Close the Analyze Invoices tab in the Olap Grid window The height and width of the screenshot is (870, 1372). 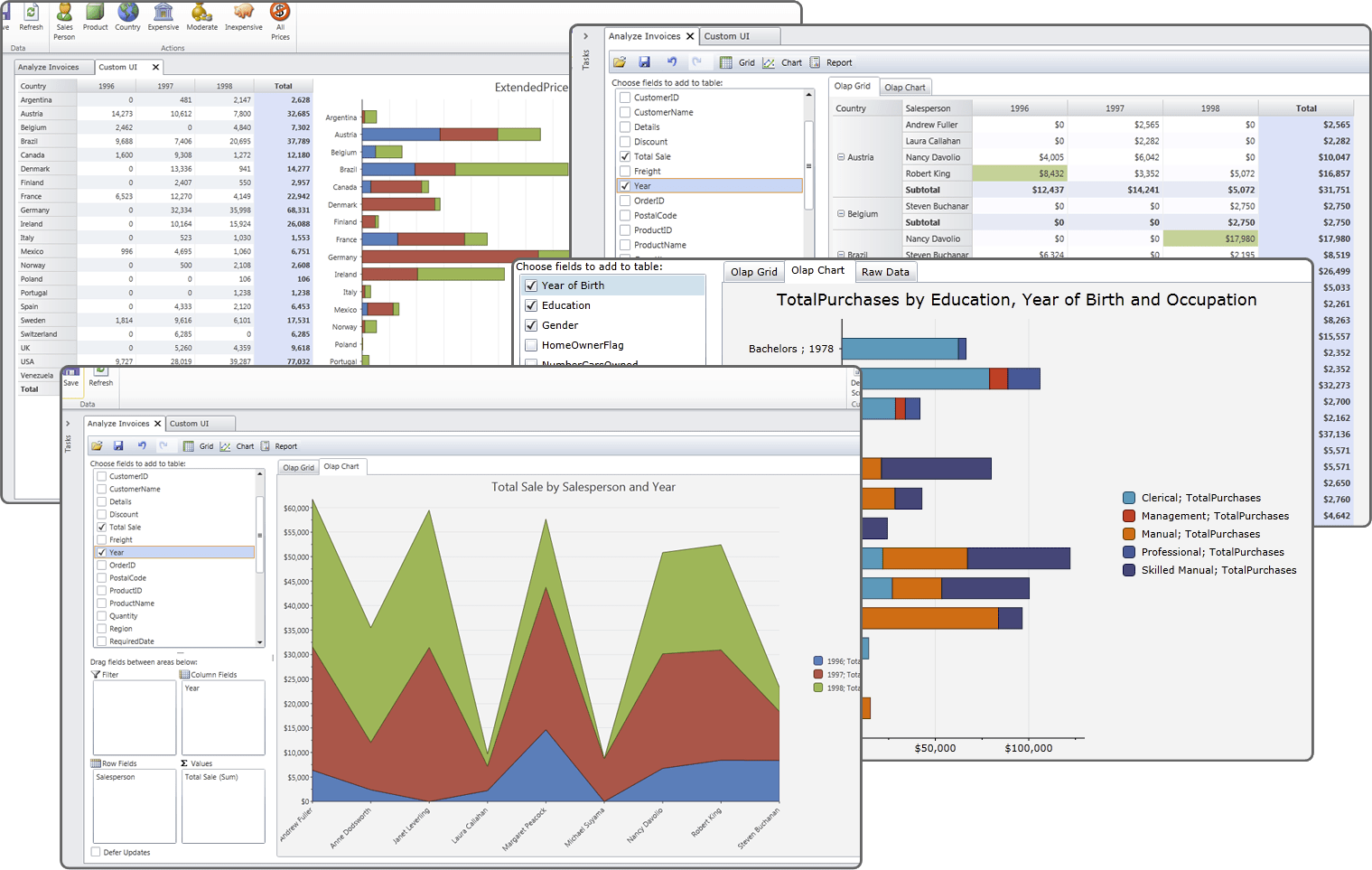[x=690, y=36]
